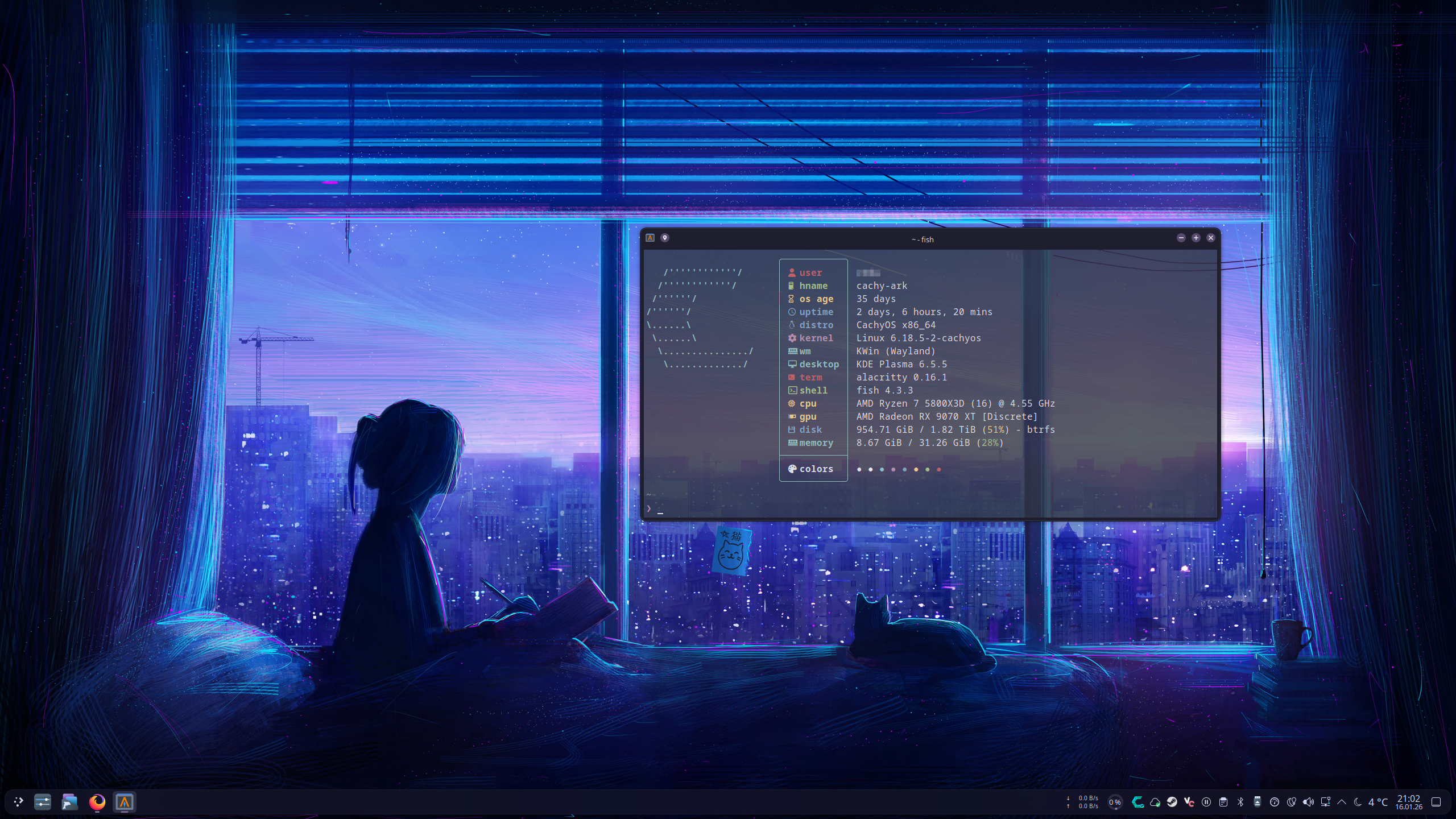Toggle the media pause tray icon

pos(1206,802)
